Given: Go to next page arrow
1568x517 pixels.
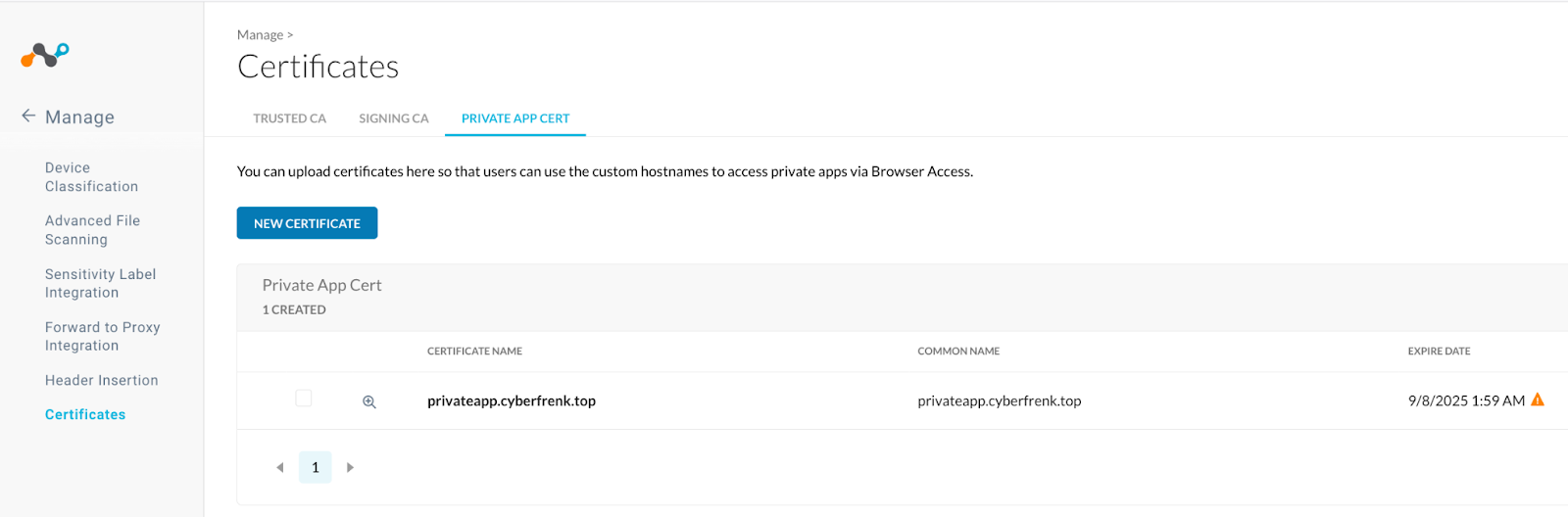Looking at the screenshot, I should 350,468.
